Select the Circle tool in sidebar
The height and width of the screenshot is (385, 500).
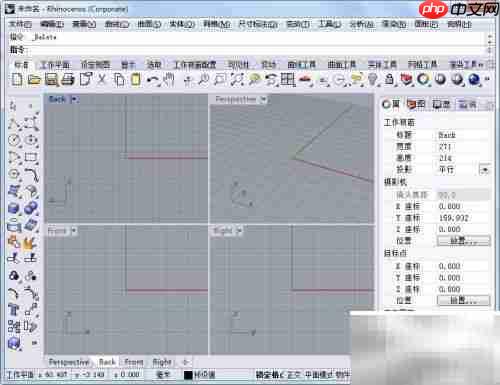(14, 140)
